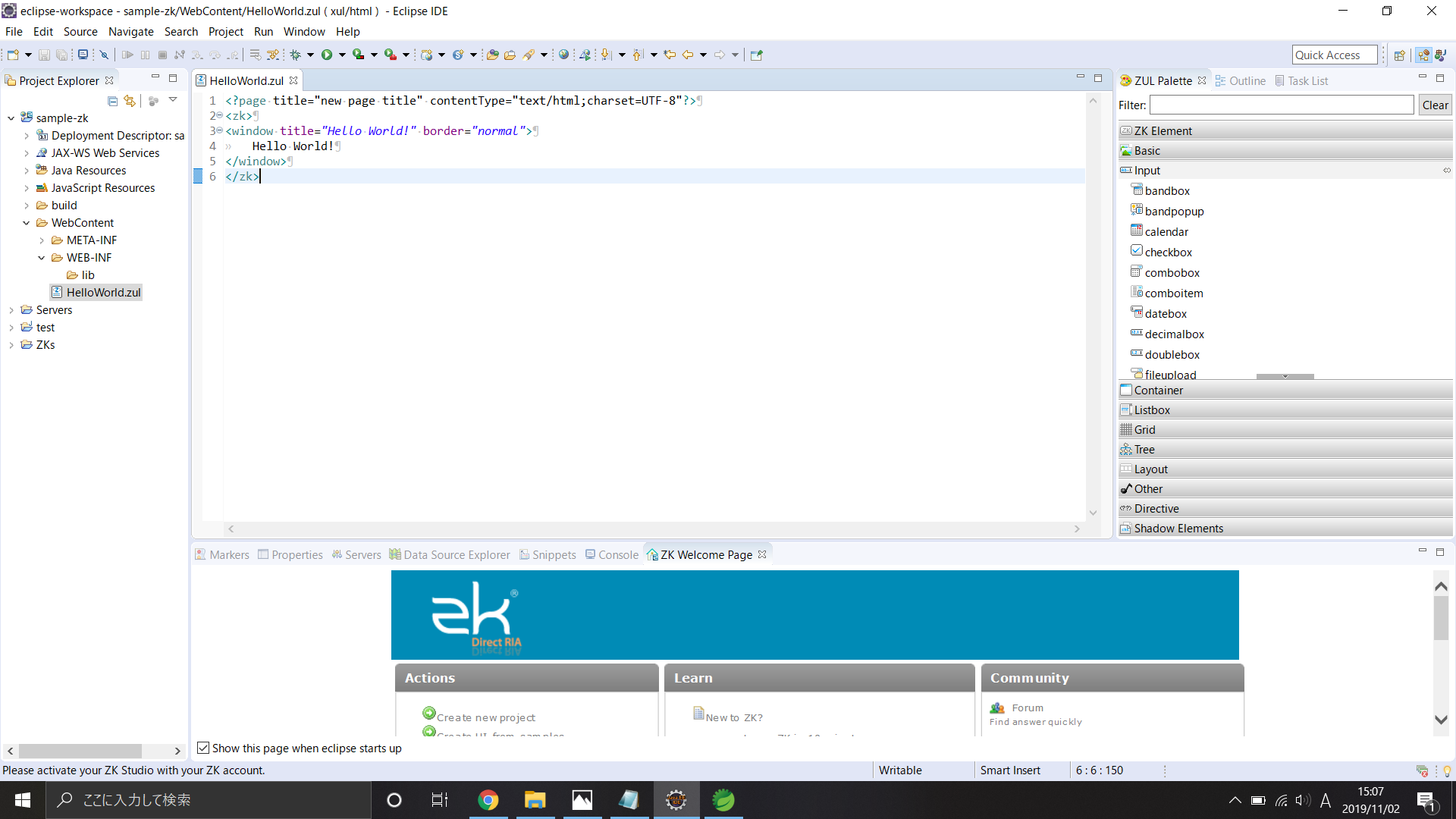The width and height of the screenshot is (1456, 819).
Task: Click the checkbox component in Input palette
Action: coord(1168,252)
